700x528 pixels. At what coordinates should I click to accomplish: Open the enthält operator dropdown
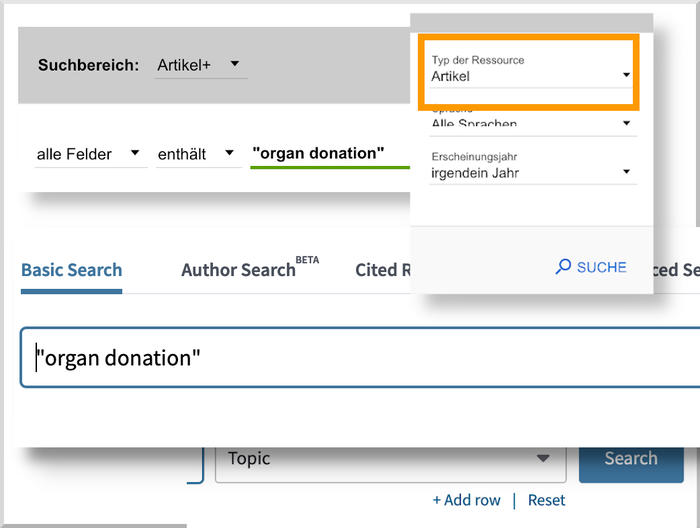196,154
